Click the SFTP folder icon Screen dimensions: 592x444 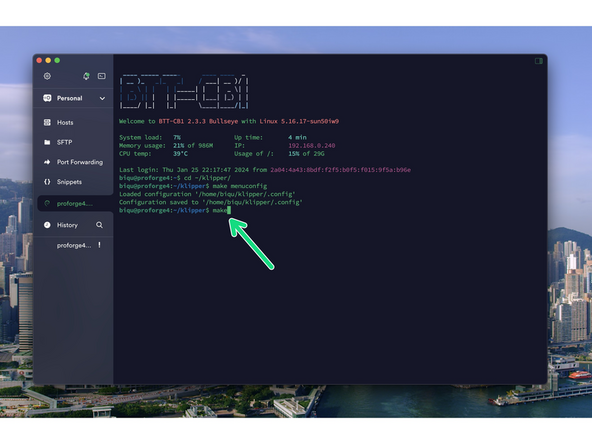click(47, 142)
